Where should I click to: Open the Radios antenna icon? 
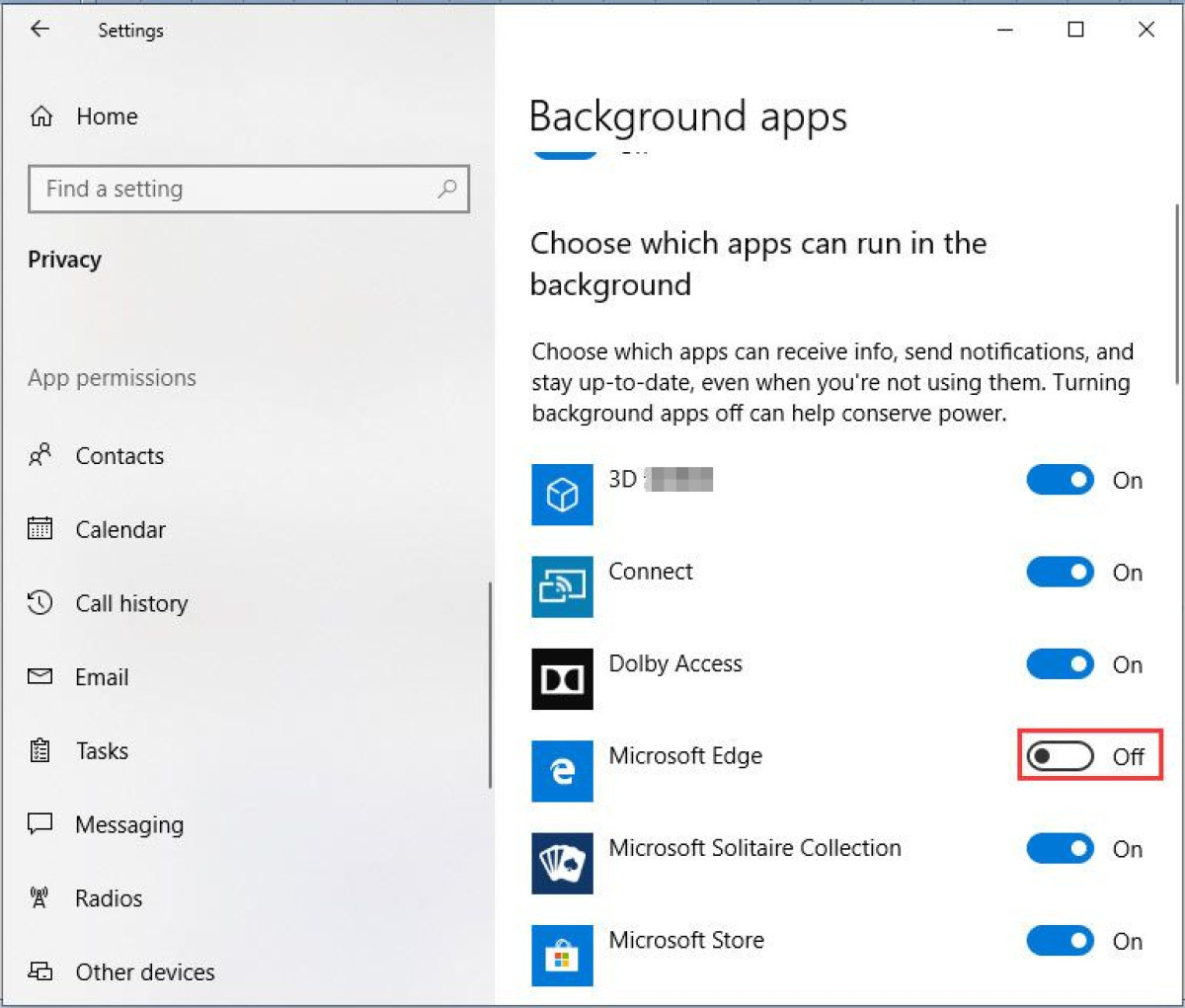(39, 897)
